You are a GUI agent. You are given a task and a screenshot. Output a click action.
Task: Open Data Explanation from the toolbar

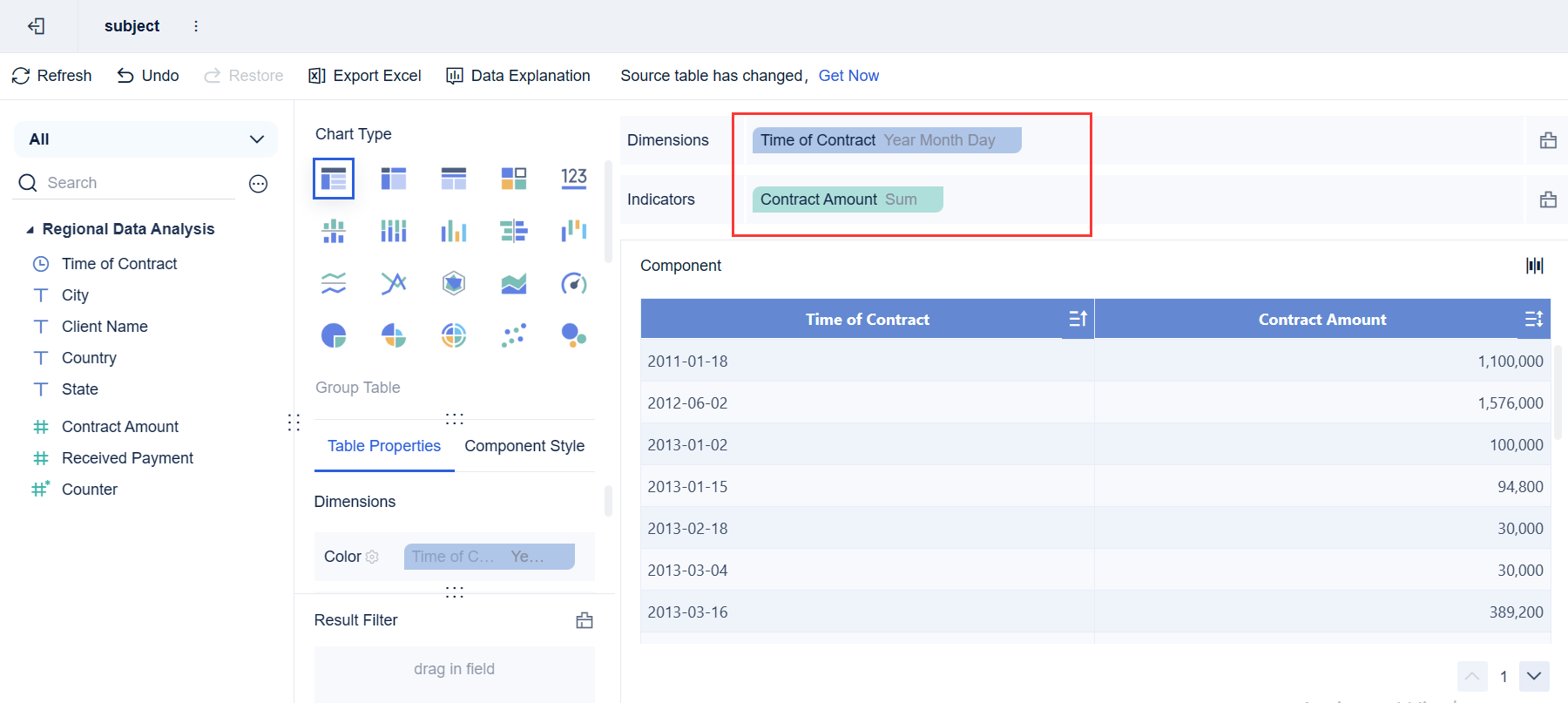[x=518, y=76]
